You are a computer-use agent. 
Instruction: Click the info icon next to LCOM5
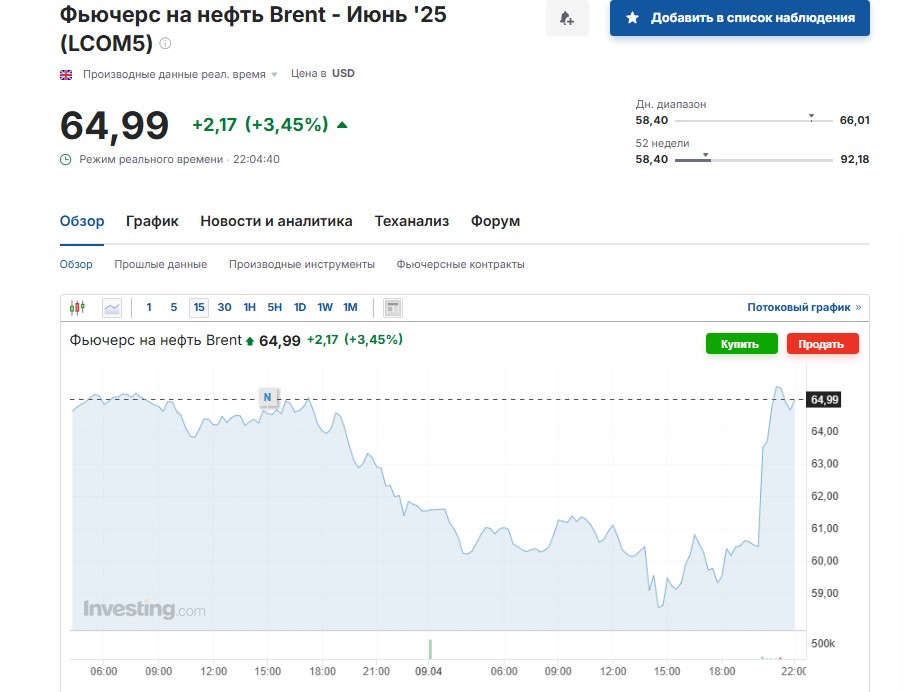[165, 43]
